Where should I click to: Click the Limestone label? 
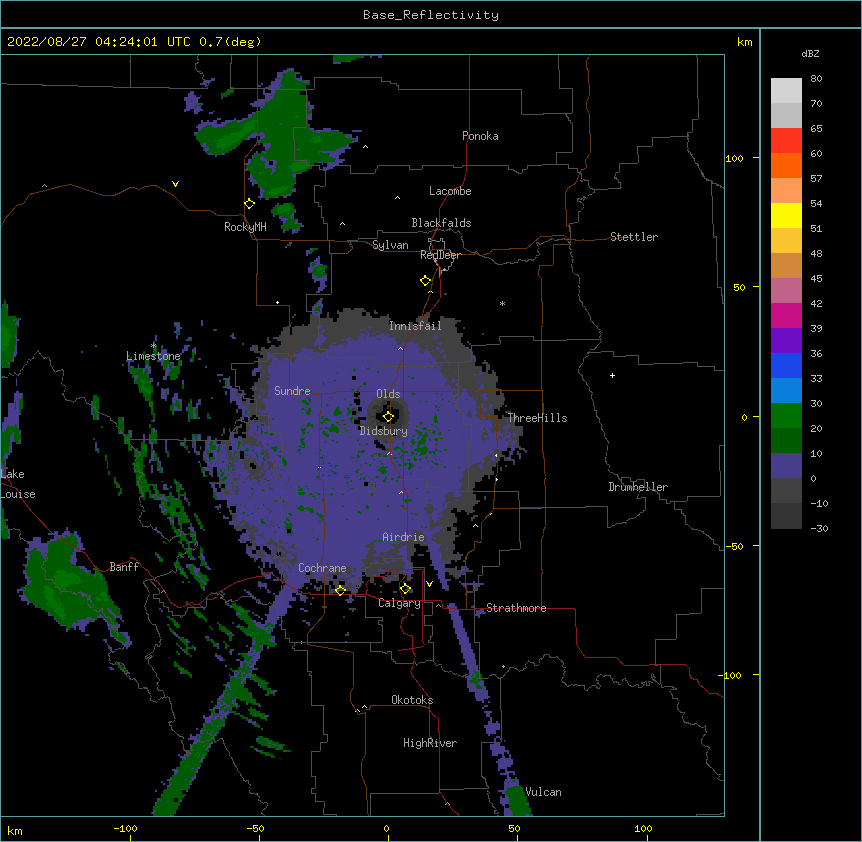[x=153, y=356]
